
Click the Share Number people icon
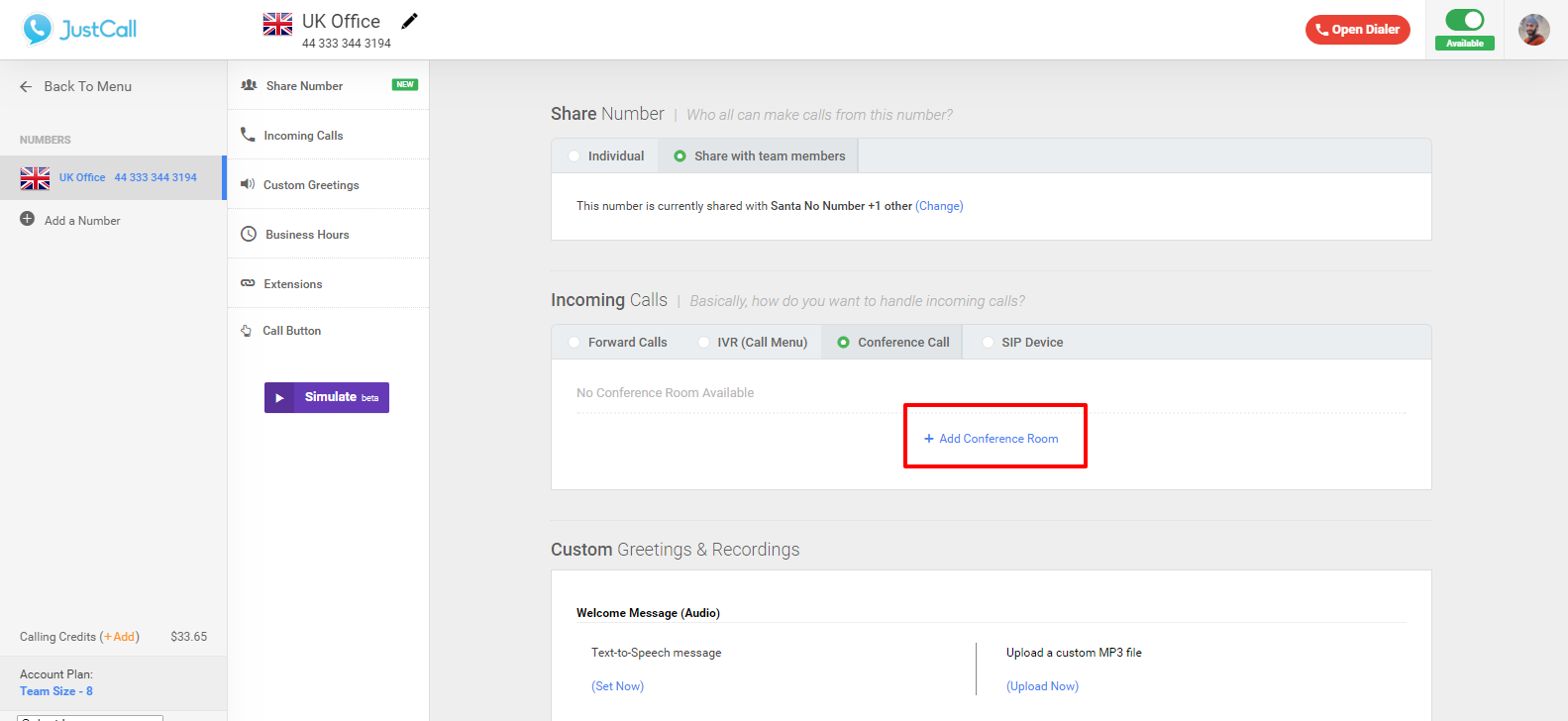(249, 85)
